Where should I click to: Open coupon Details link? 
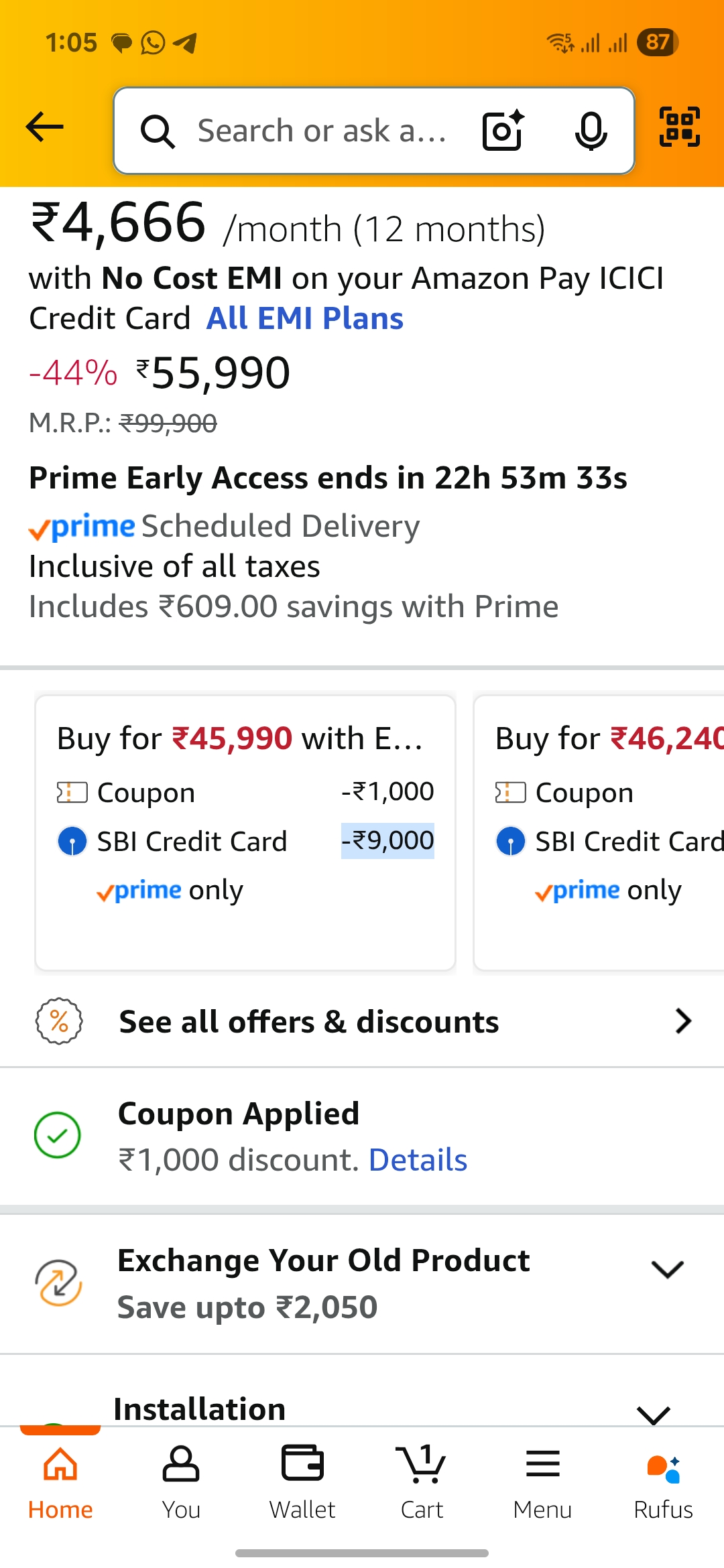[418, 1160]
